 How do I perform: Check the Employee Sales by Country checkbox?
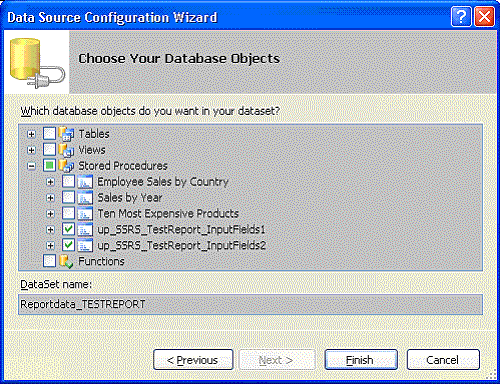point(68,182)
